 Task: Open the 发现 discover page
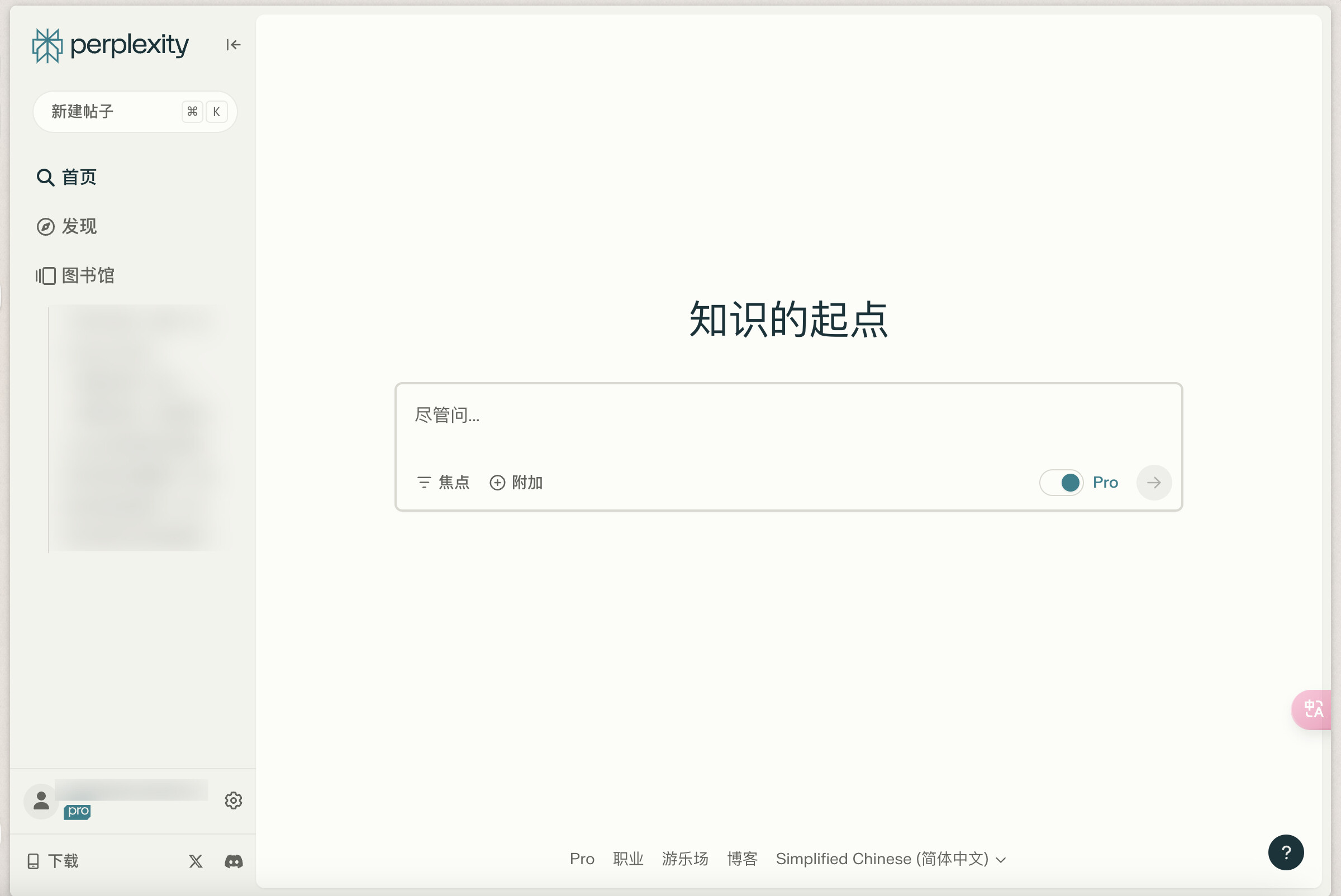67,226
